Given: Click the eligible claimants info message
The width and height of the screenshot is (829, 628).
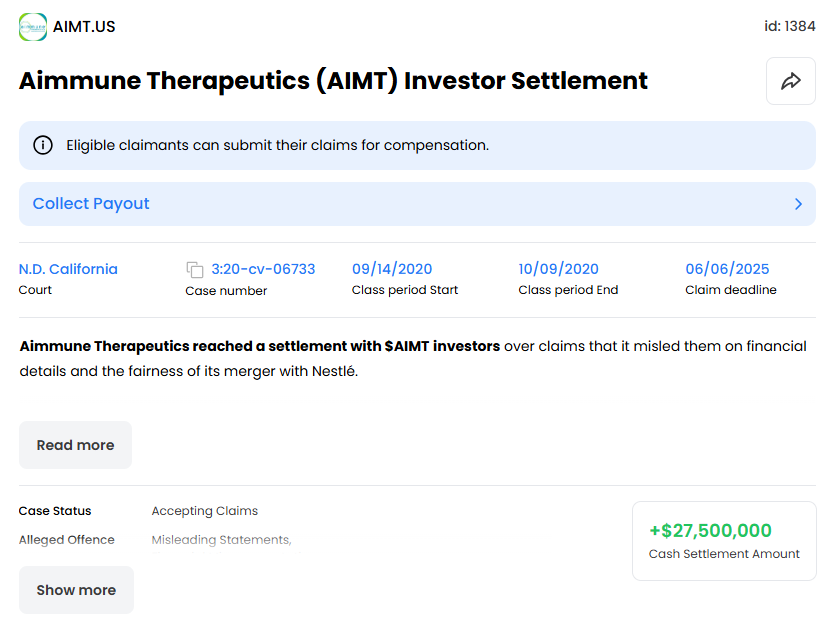Looking at the screenshot, I should [x=278, y=145].
